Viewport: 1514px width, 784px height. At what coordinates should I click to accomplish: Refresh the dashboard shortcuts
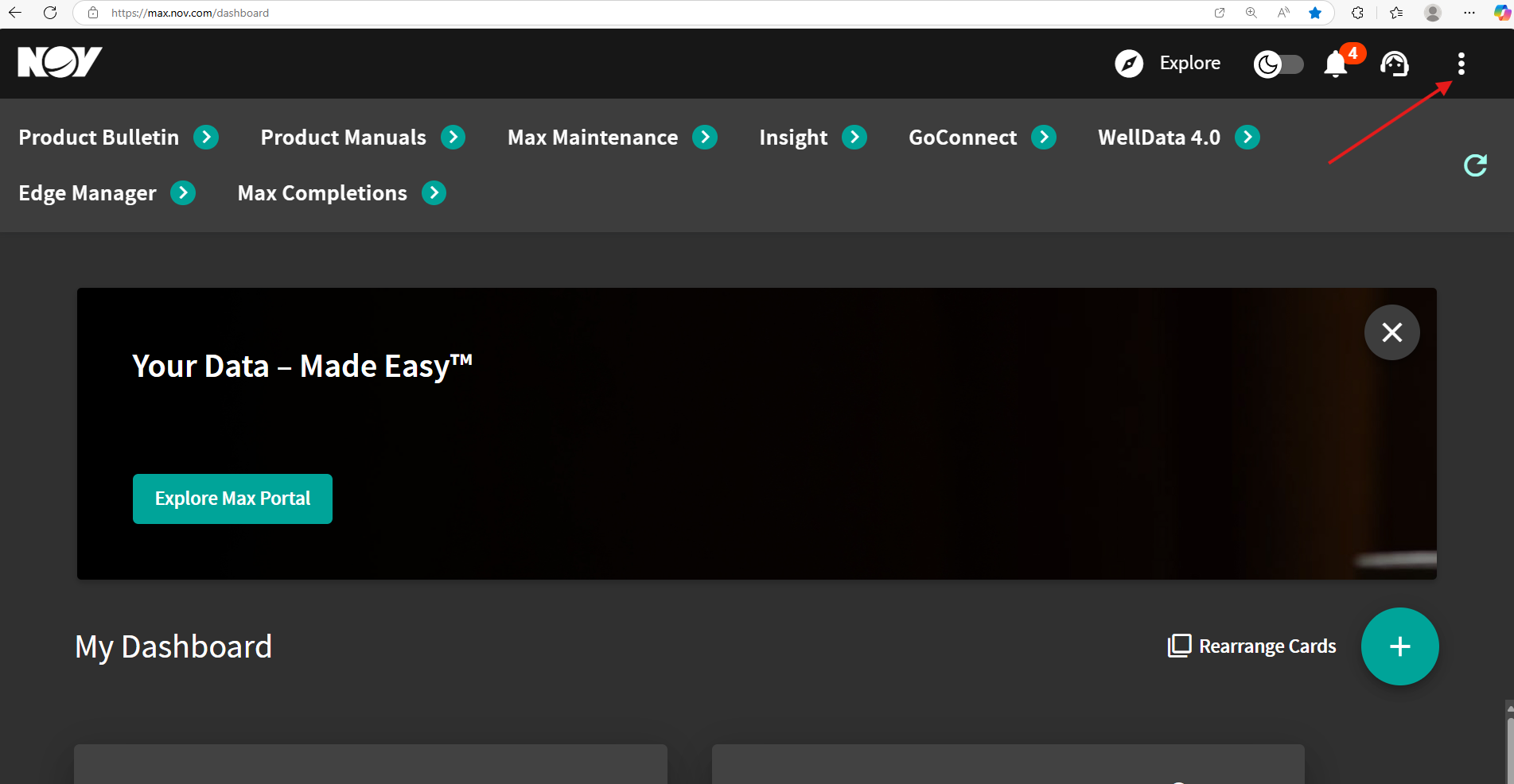[x=1476, y=165]
